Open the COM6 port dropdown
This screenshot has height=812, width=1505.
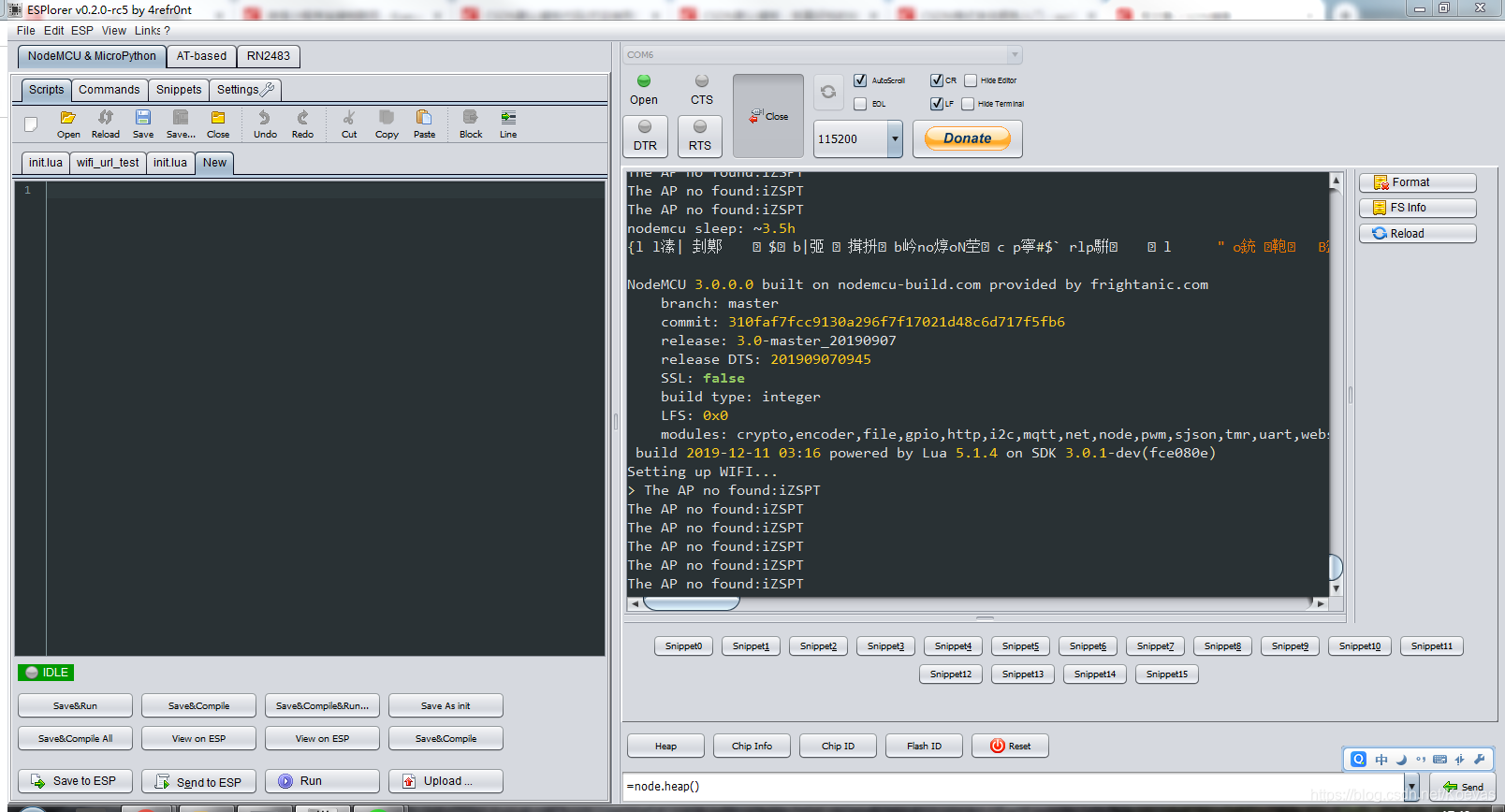tap(1015, 55)
